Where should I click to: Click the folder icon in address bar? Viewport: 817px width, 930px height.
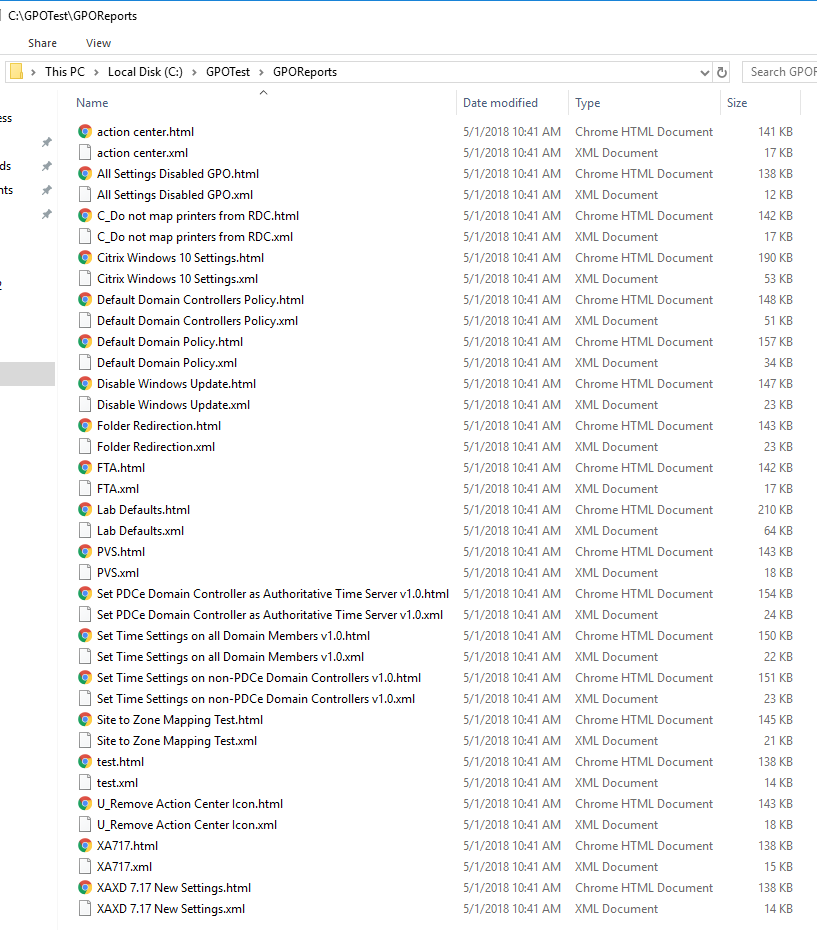pyautogui.click(x=16, y=72)
